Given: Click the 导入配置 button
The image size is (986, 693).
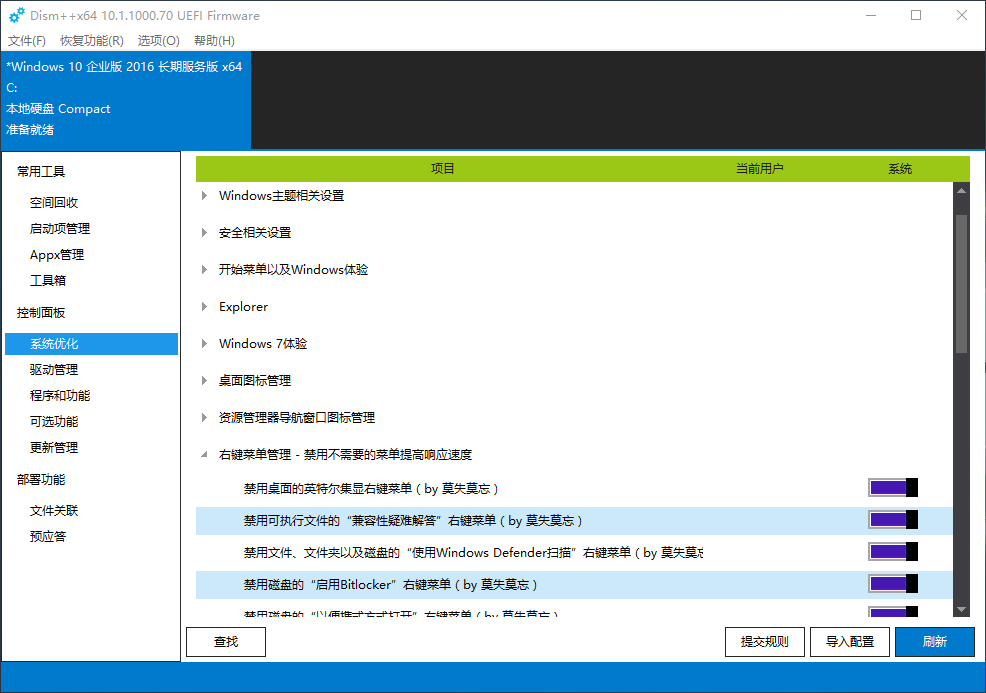Looking at the screenshot, I should [849, 642].
